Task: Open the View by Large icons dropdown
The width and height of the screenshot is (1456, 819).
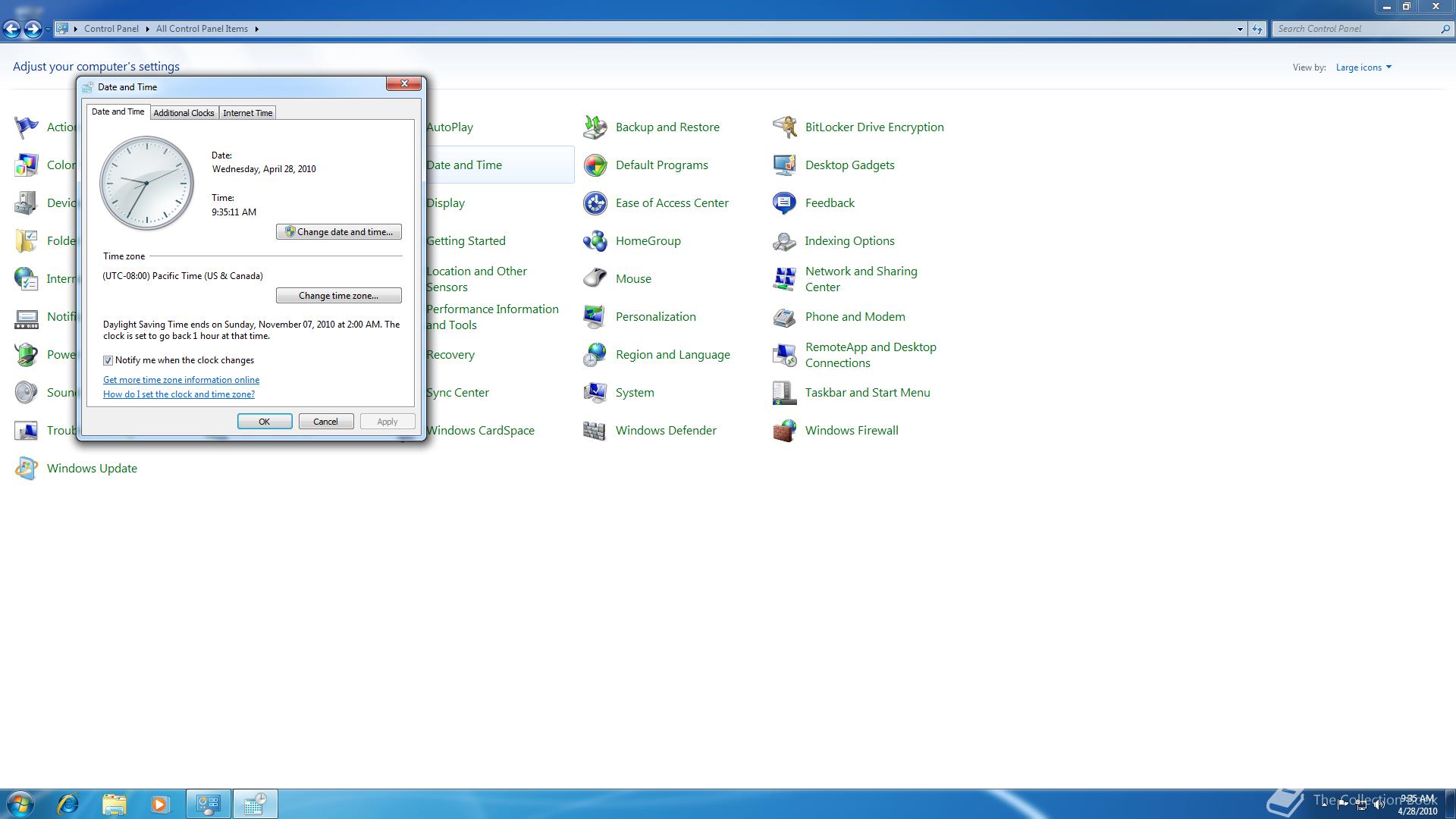Action: pyautogui.click(x=1363, y=67)
